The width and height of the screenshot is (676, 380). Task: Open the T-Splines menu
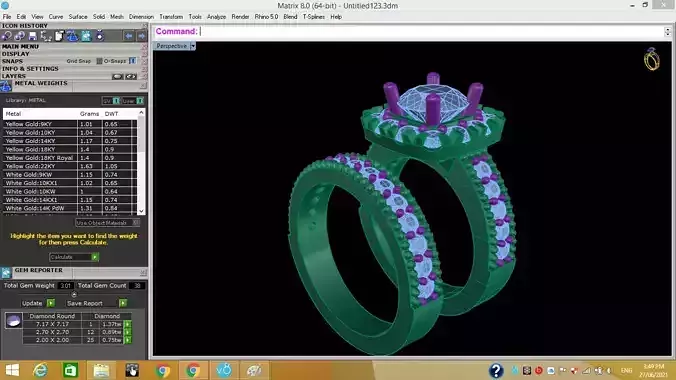coord(314,17)
